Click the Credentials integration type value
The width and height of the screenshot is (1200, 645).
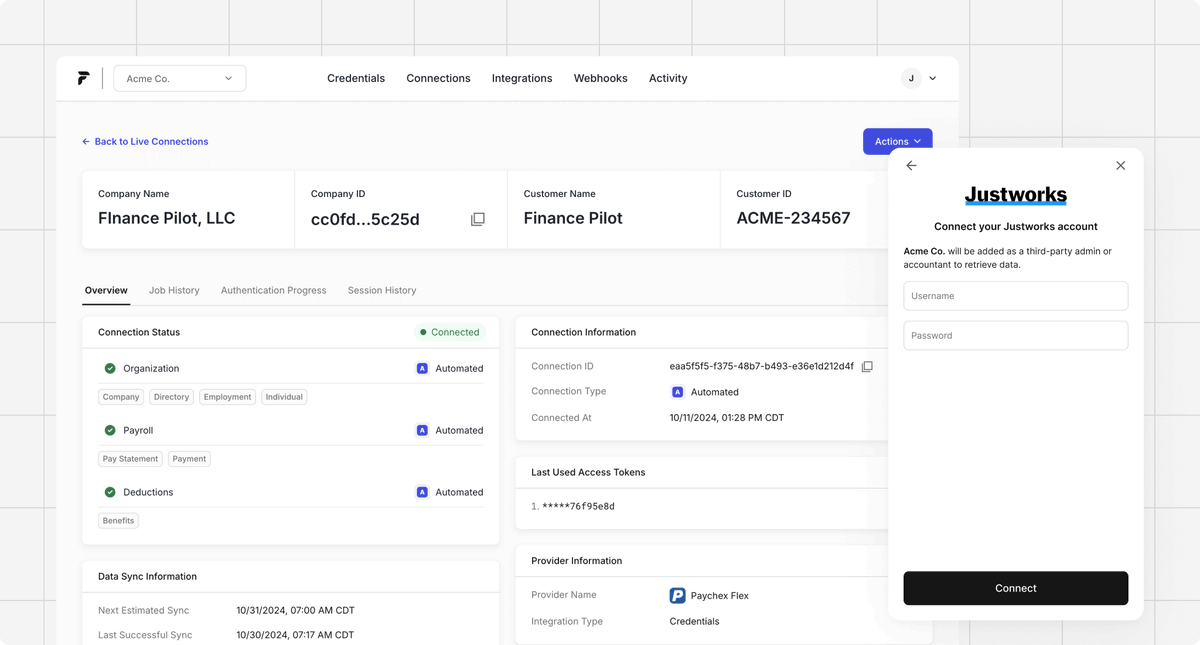[694, 621]
